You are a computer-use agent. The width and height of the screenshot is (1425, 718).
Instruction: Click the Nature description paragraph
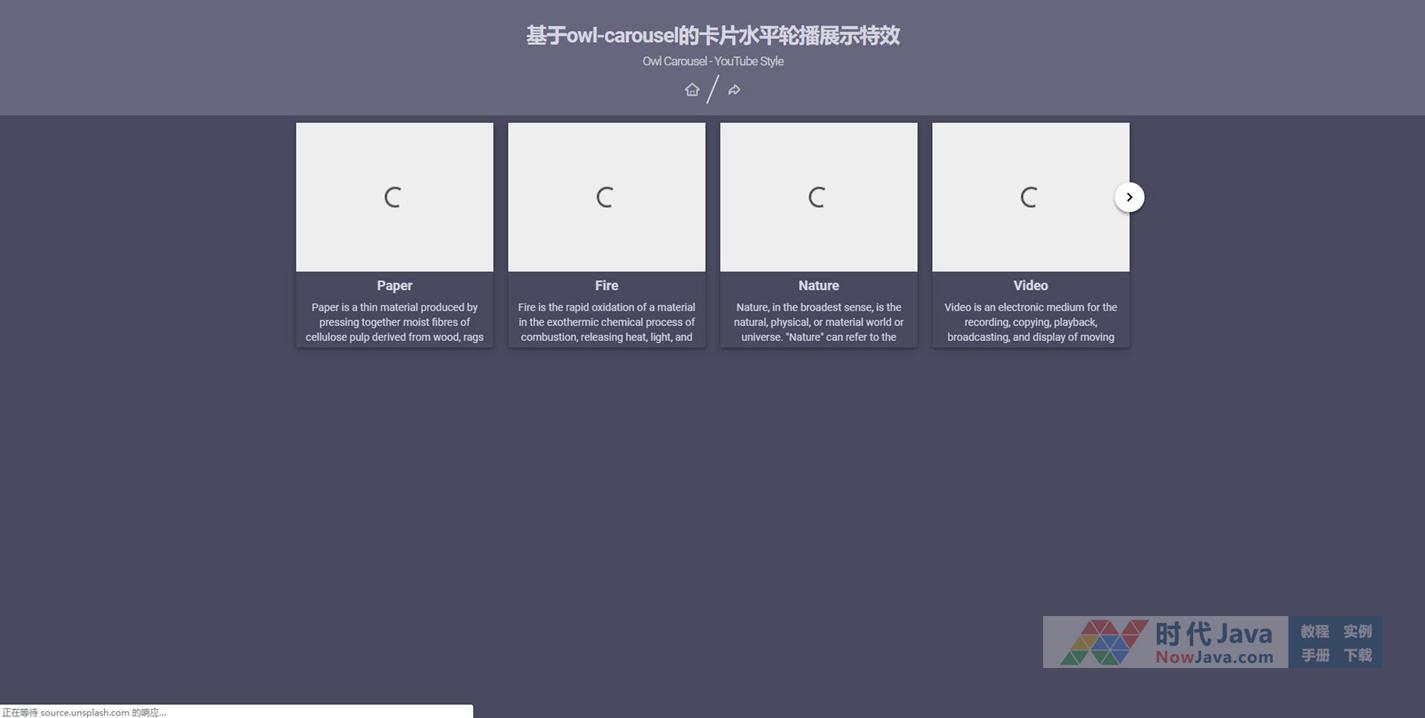click(x=818, y=322)
